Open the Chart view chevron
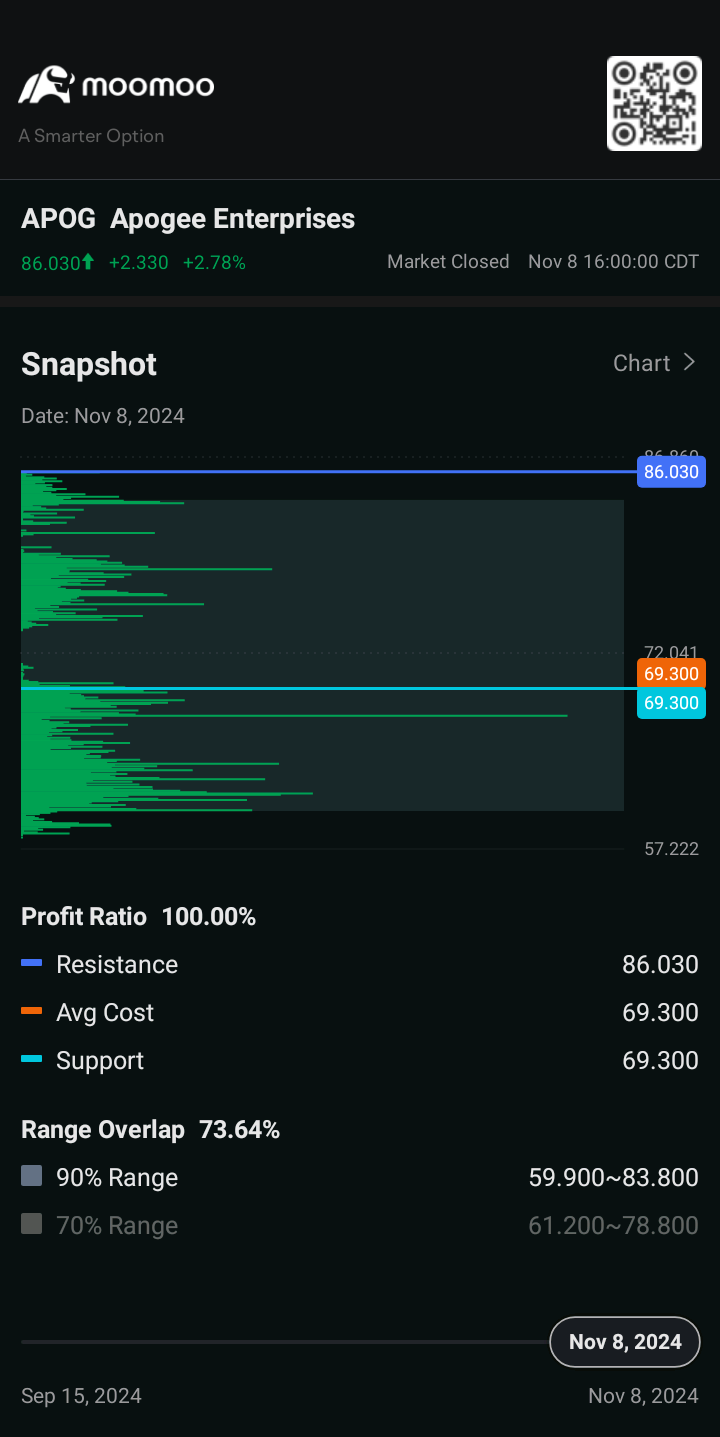 (x=688, y=362)
